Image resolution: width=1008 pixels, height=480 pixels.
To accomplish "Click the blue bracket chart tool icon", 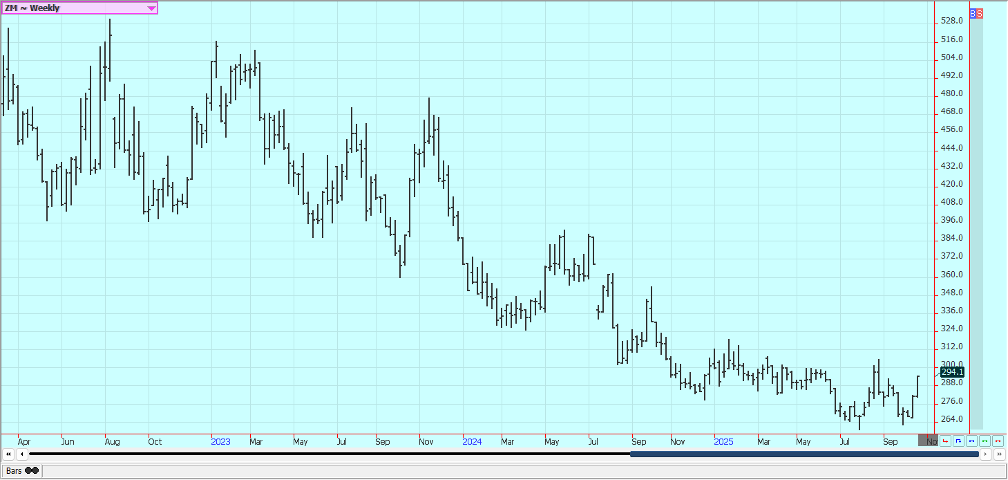I will click(x=958, y=440).
